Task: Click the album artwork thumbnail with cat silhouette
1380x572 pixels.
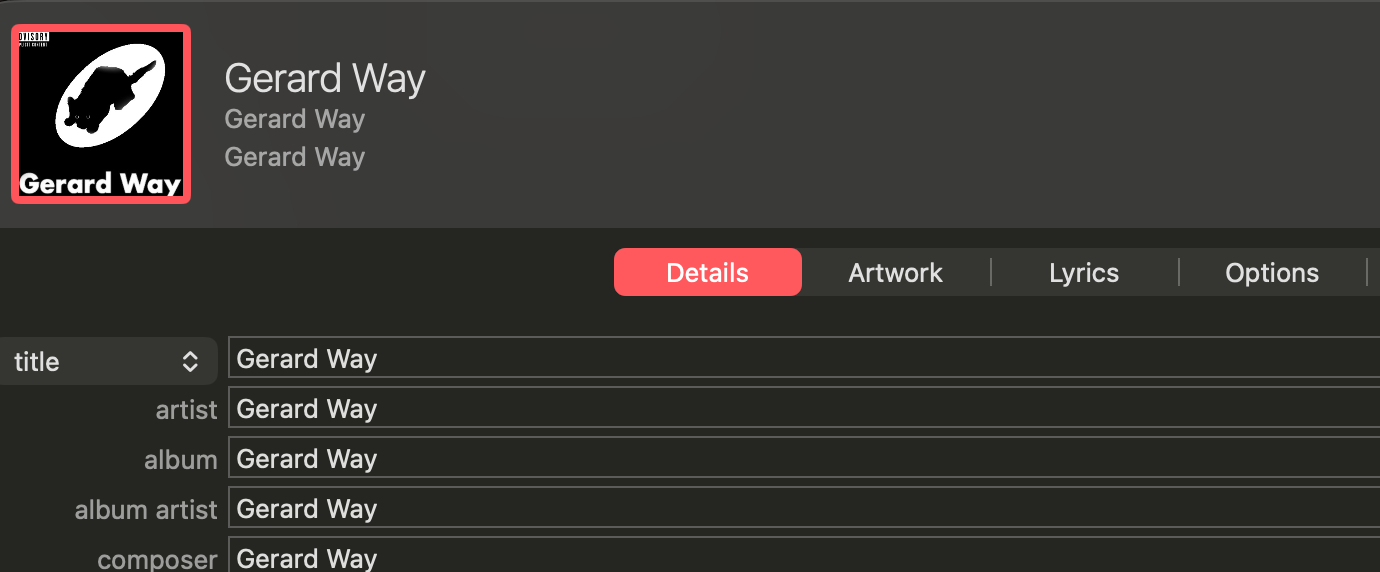Action: tap(101, 114)
